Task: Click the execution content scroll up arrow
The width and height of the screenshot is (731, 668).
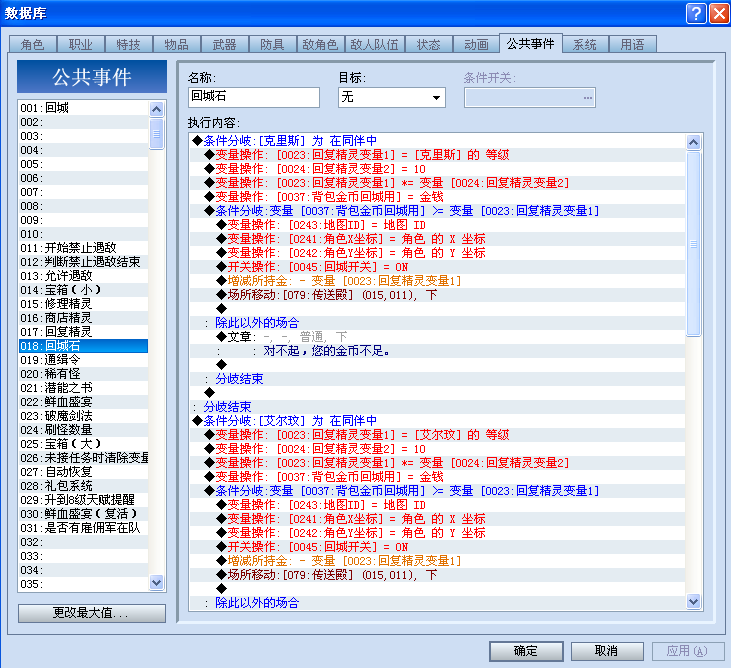Action: [x=693, y=142]
